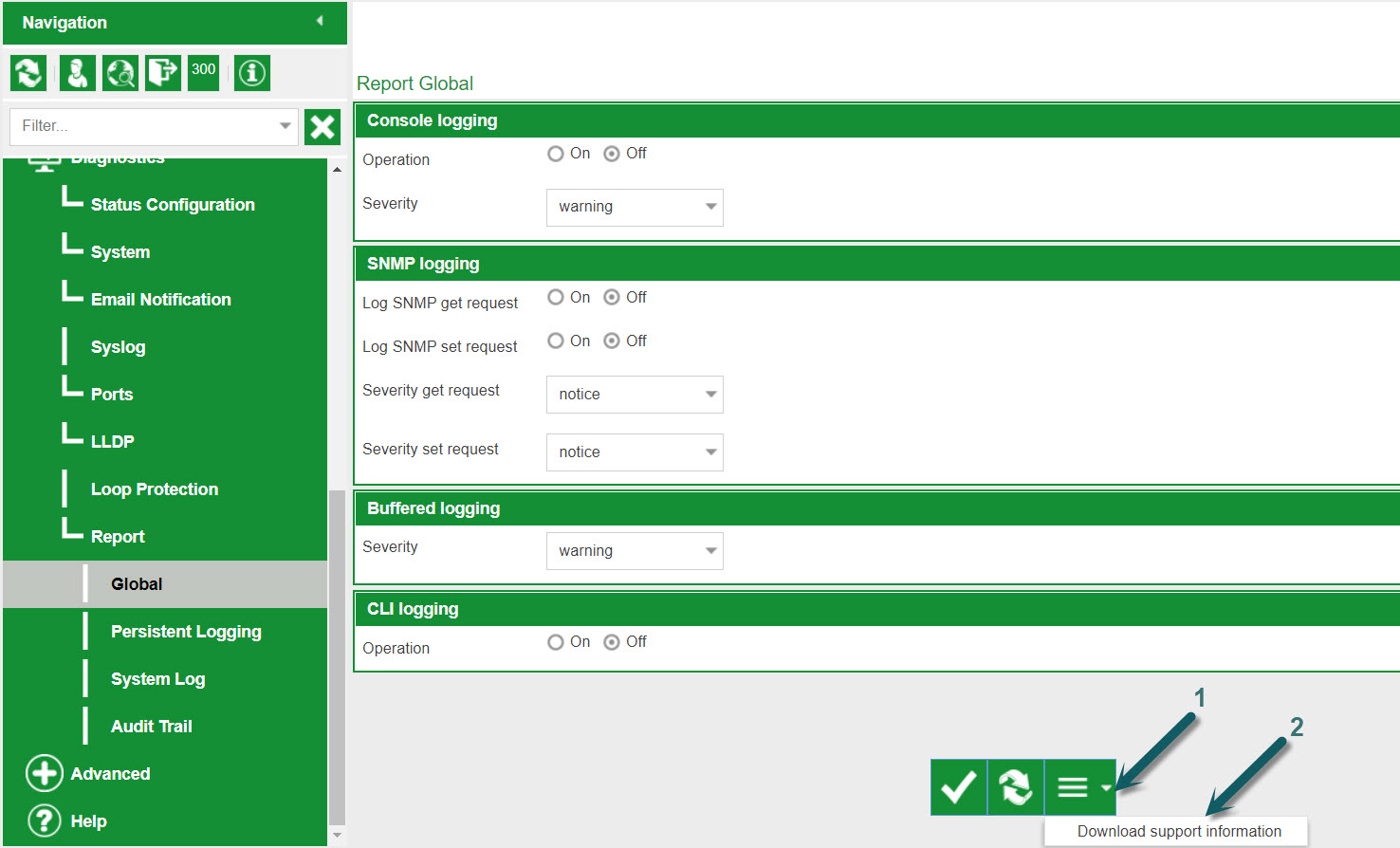Open LLDP in navigation tree

tap(113, 442)
